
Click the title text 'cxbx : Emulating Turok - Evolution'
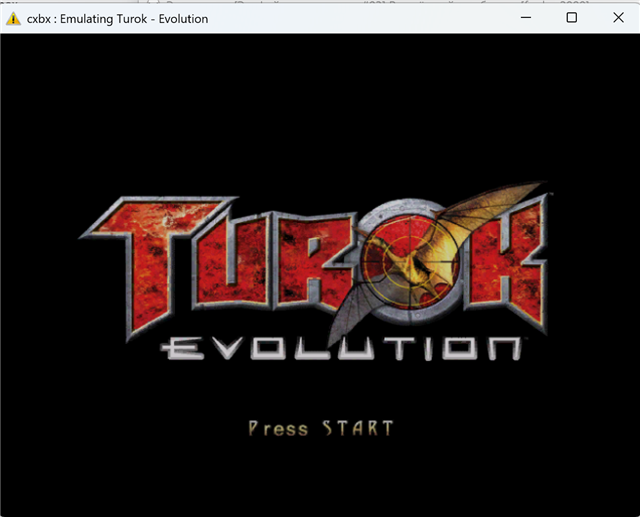(x=118, y=19)
